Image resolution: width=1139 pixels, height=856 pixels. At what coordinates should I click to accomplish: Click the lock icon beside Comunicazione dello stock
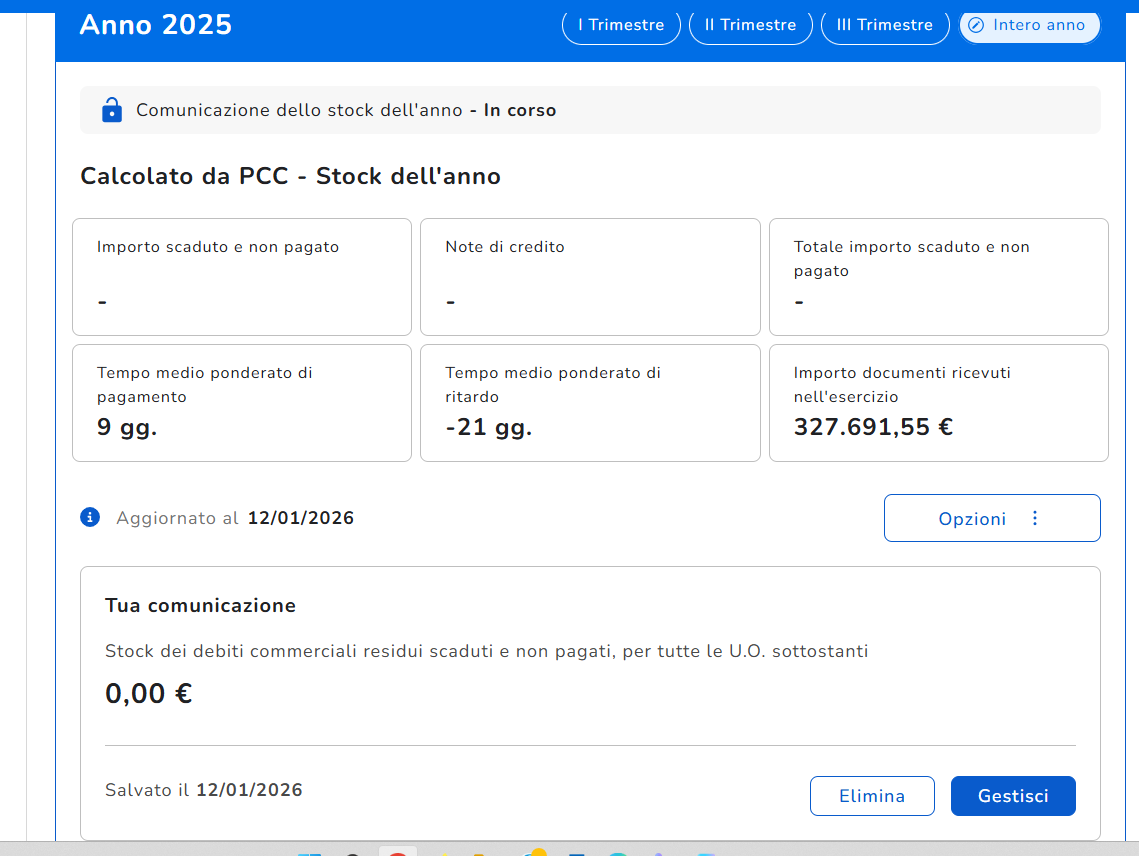point(112,110)
